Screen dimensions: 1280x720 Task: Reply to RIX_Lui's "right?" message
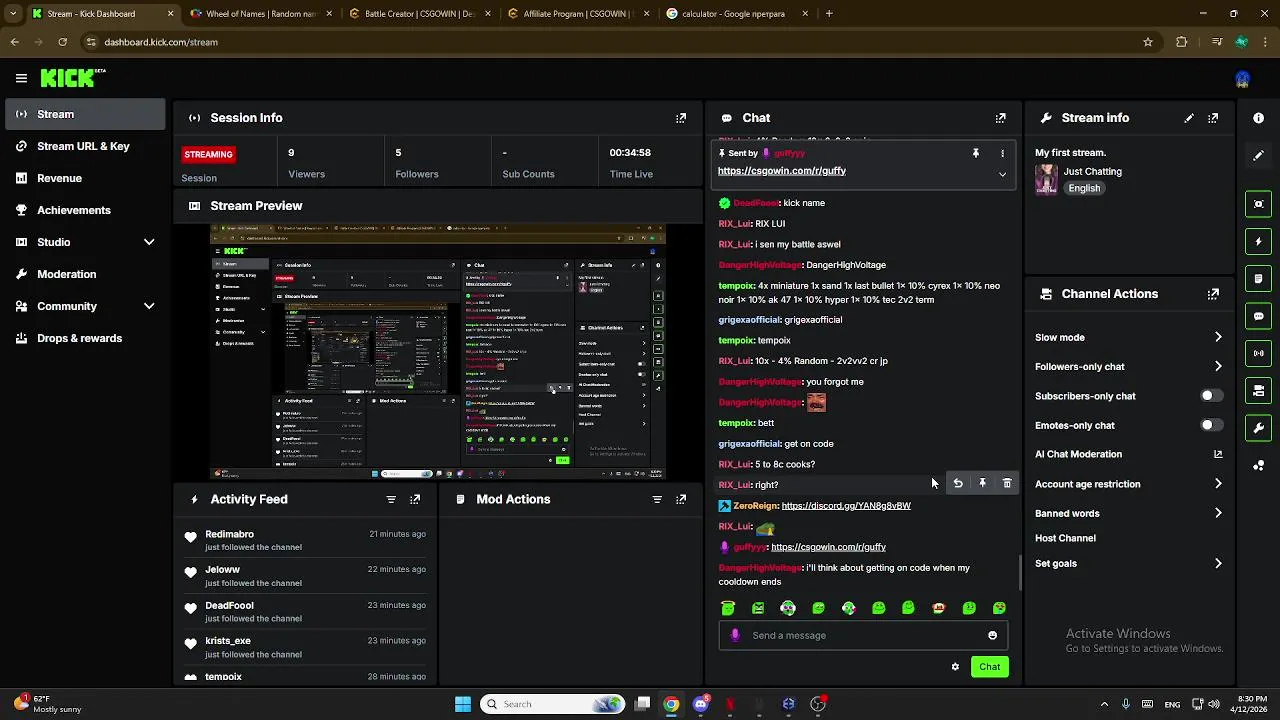[x=958, y=484]
